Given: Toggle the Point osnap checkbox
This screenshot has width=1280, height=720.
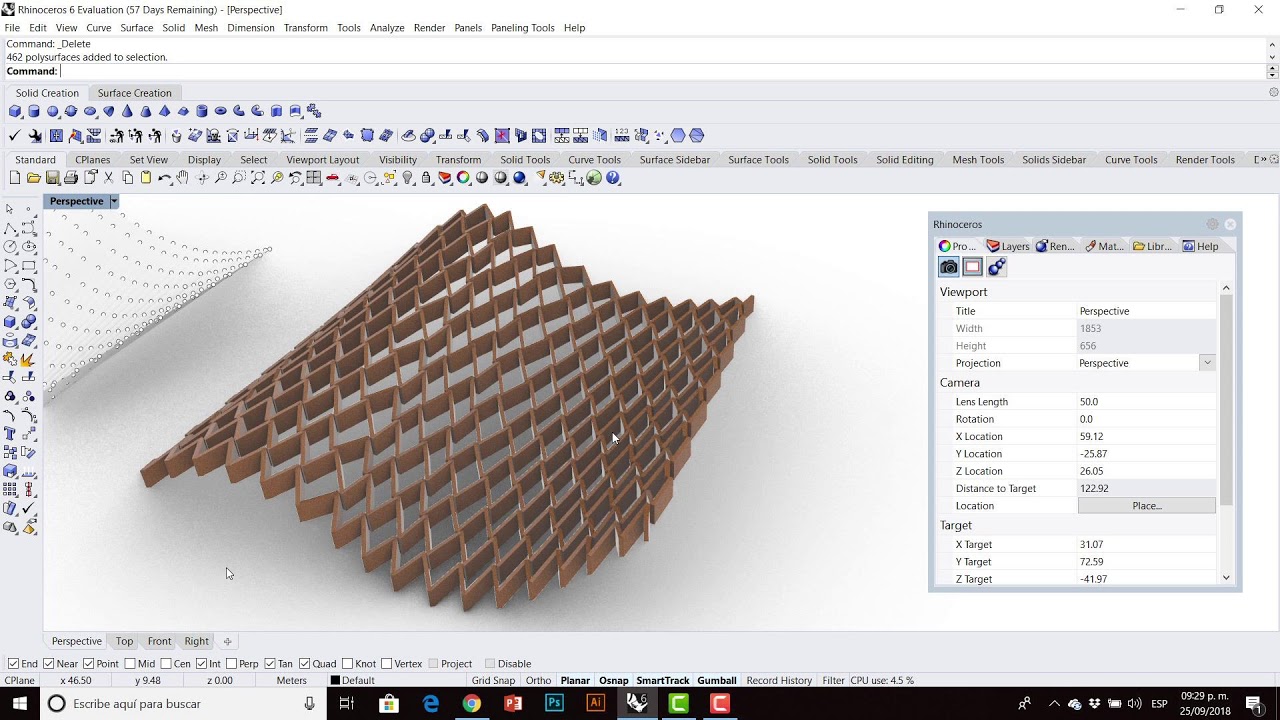Looking at the screenshot, I should 89,664.
